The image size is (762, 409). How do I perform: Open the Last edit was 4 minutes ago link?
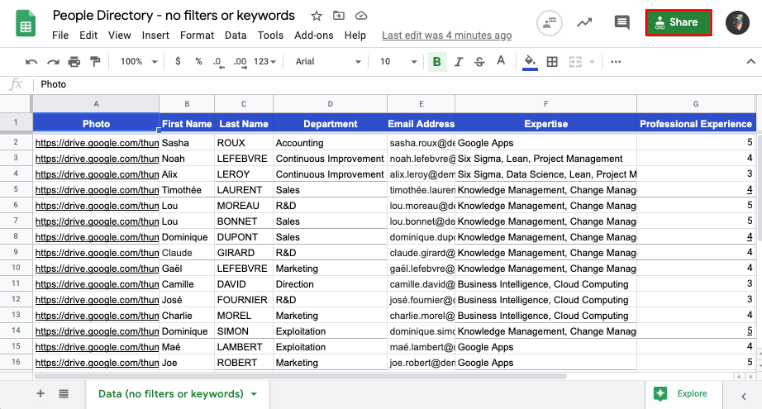(447, 35)
